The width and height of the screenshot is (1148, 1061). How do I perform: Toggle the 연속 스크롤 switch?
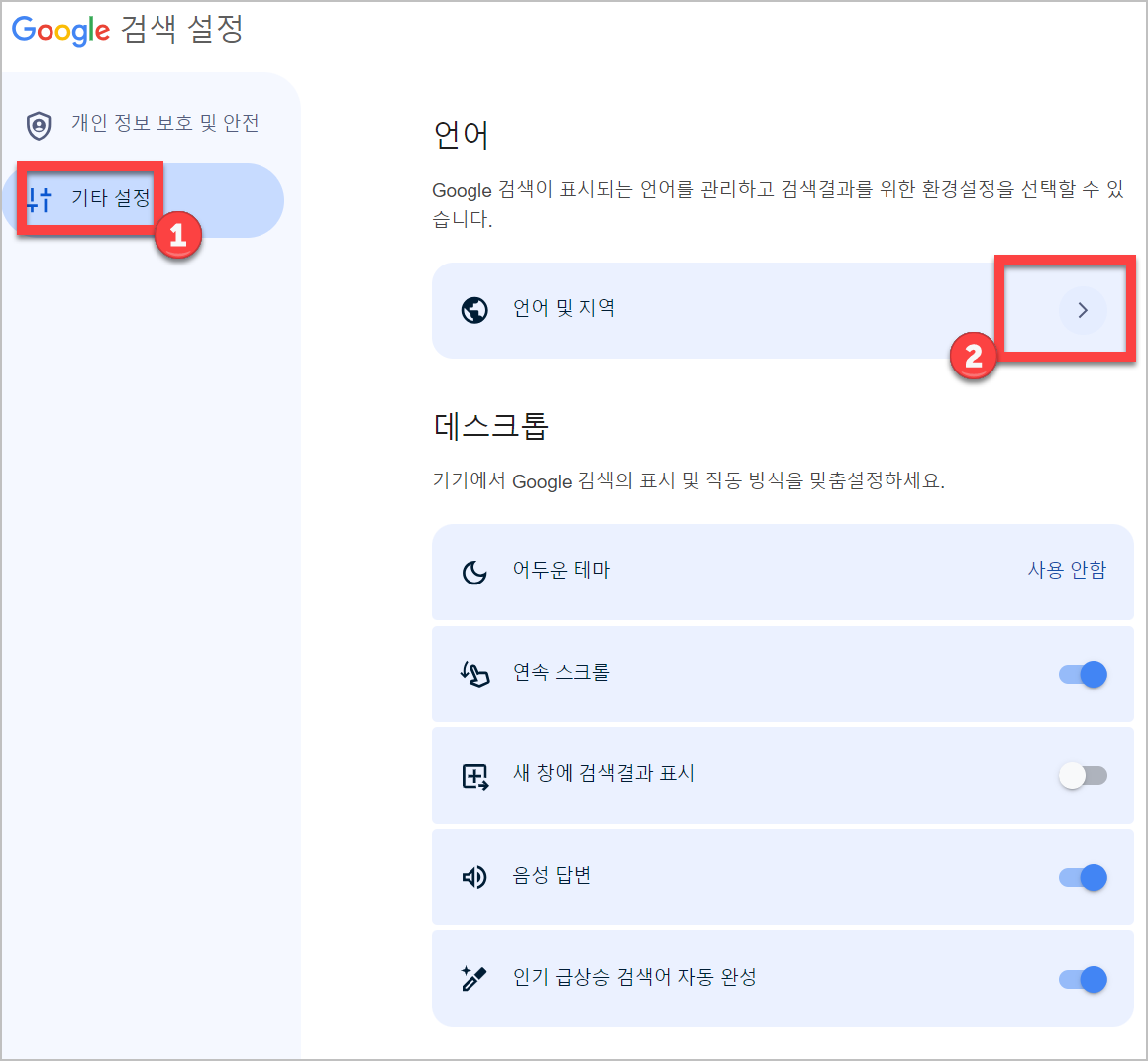[x=1082, y=674]
